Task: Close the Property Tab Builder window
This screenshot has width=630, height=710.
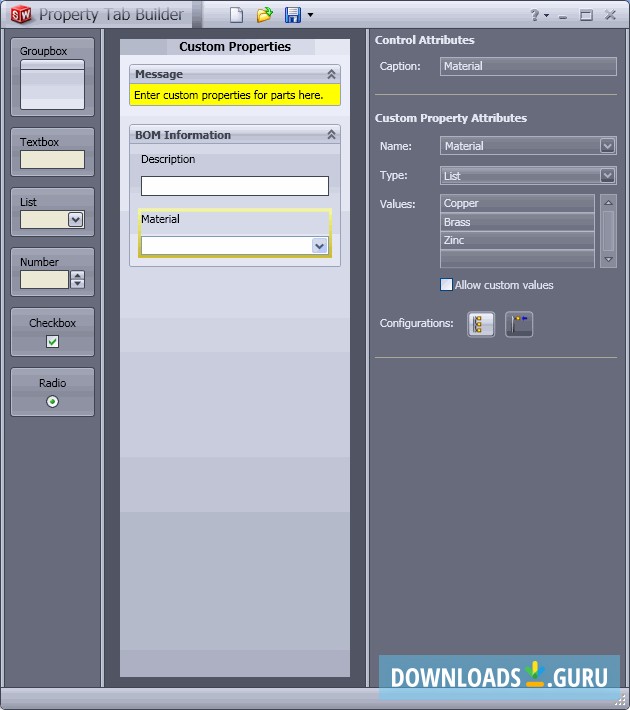Action: [x=610, y=15]
